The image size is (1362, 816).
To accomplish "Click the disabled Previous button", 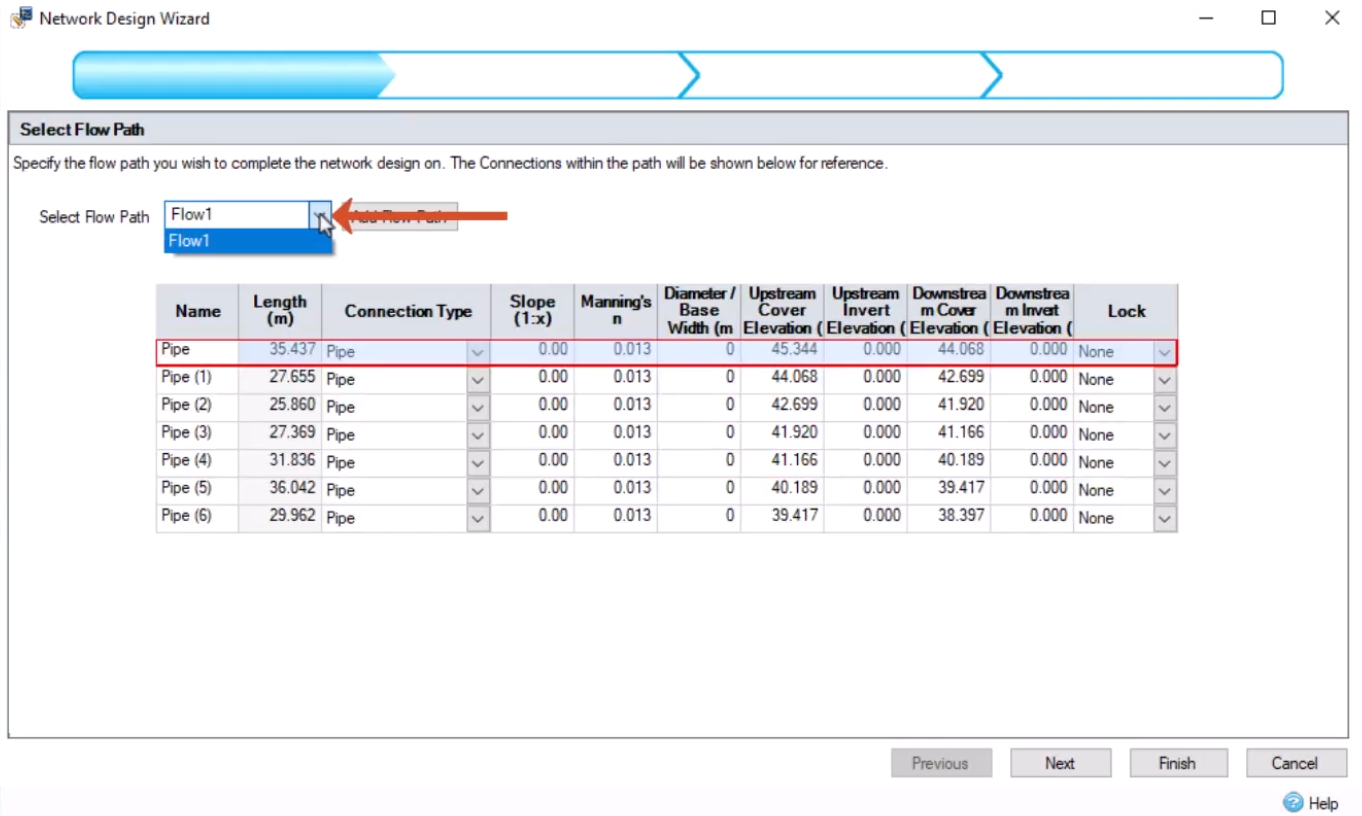I will [940, 763].
